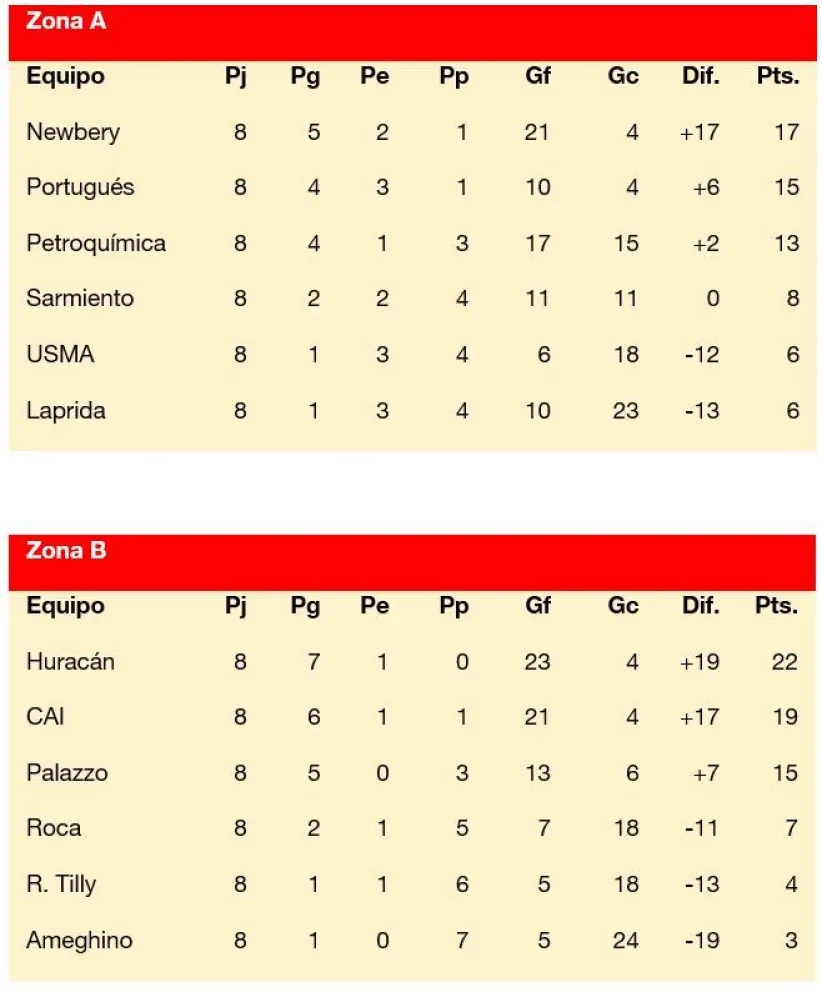Select the CAI team row
This screenshot has height=992, width=822.
(x=412, y=717)
